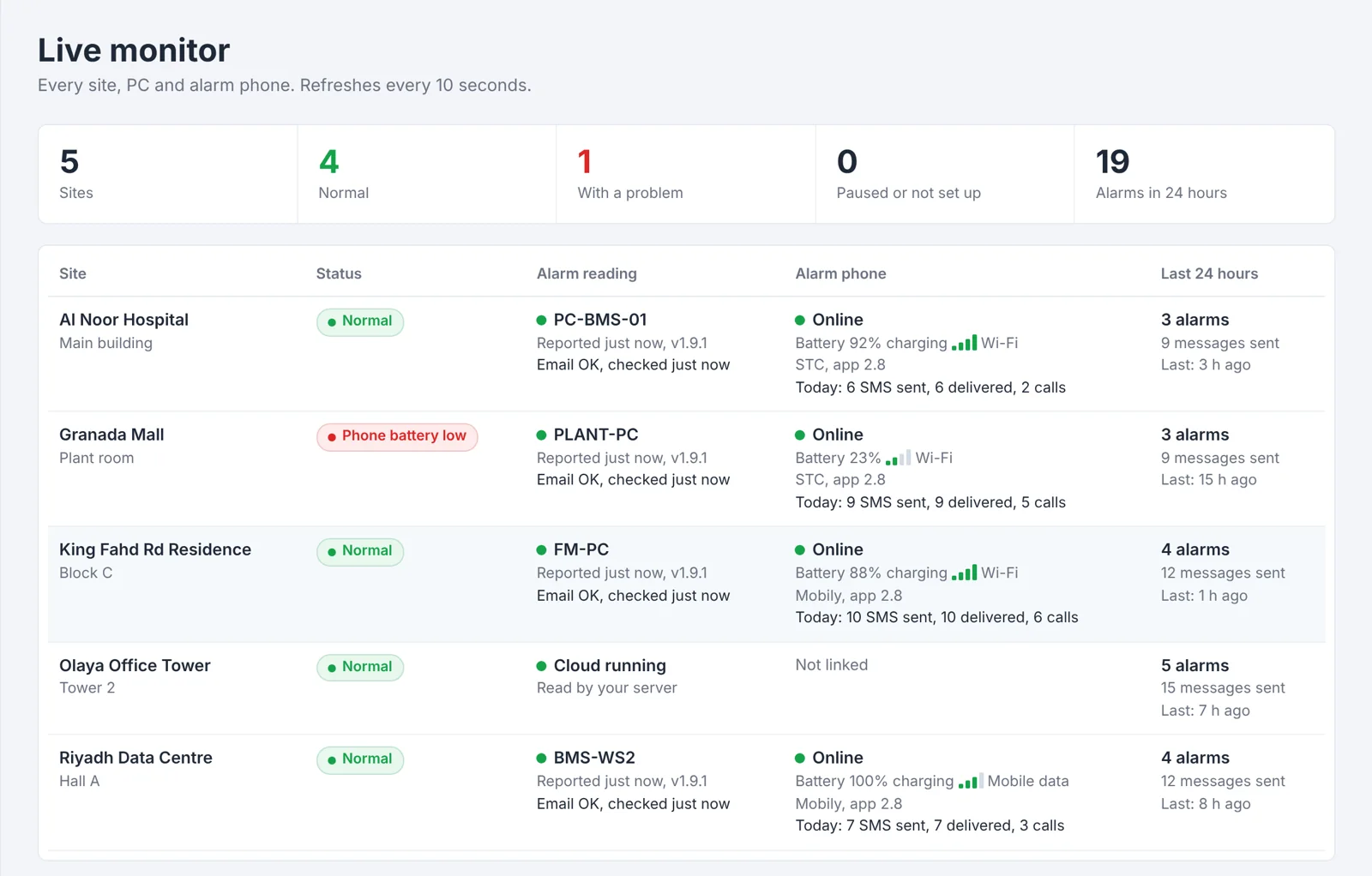Click Online status dot for King Fahd Rd Residence
The width and height of the screenshot is (1372, 876).
click(x=800, y=549)
